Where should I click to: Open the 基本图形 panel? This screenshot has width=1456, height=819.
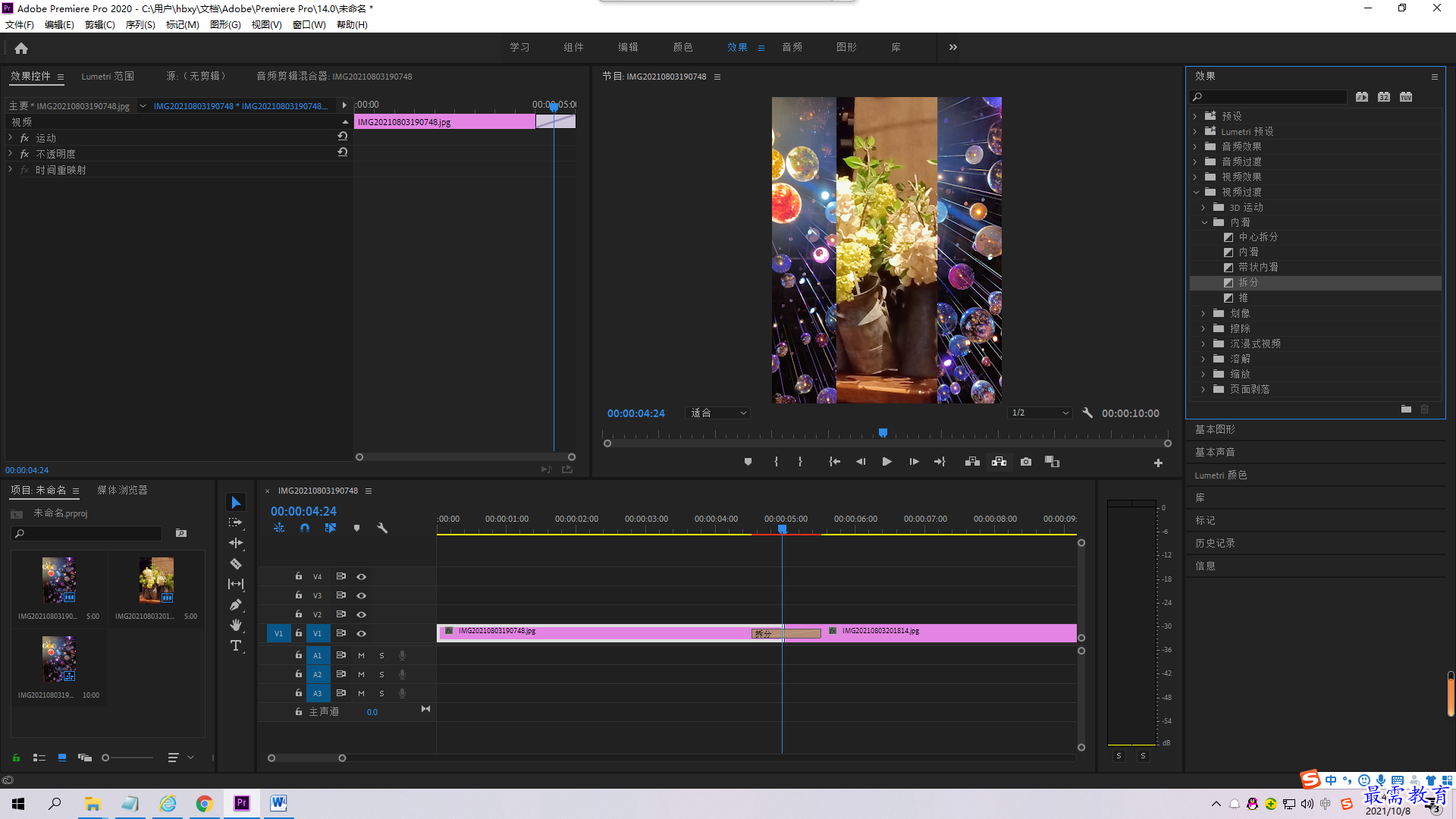1215,429
